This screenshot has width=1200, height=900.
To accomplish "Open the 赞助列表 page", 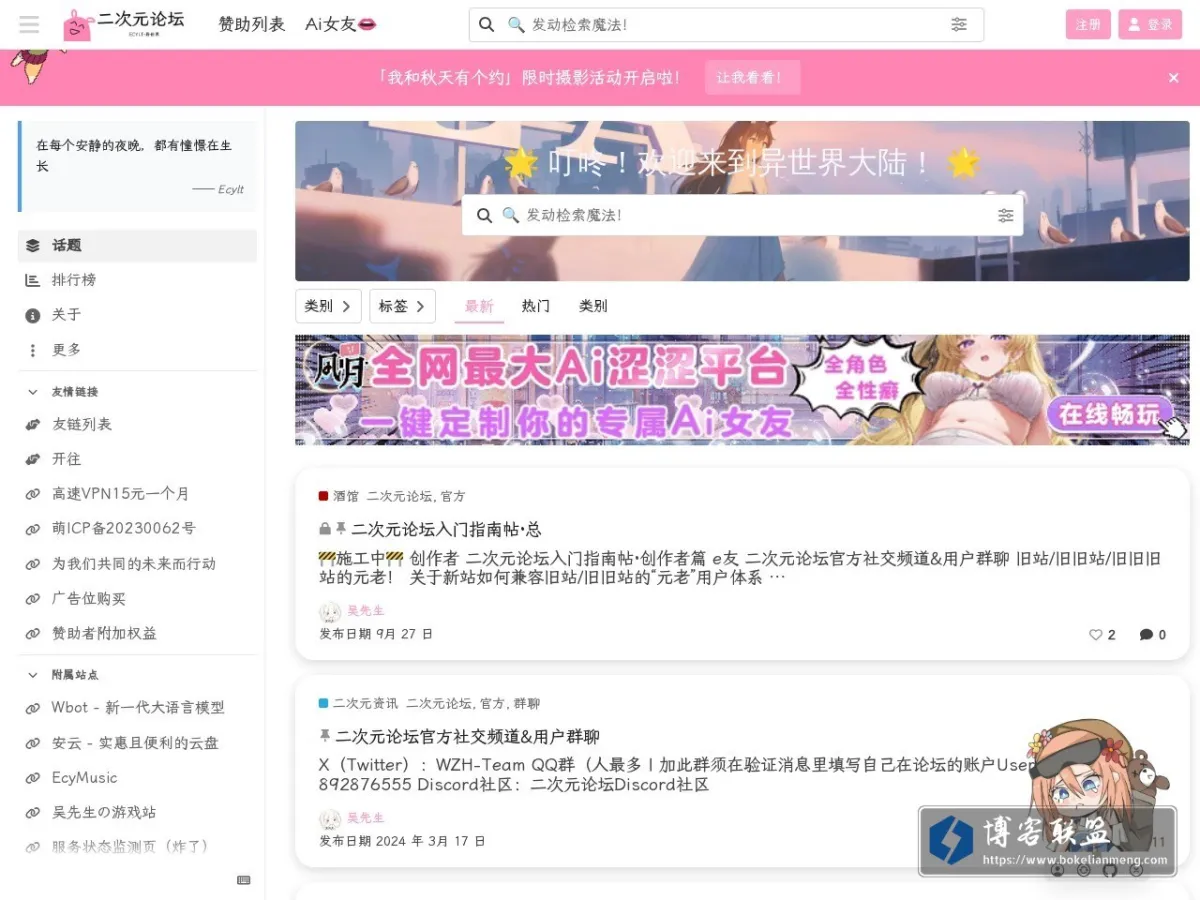I will (252, 24).
